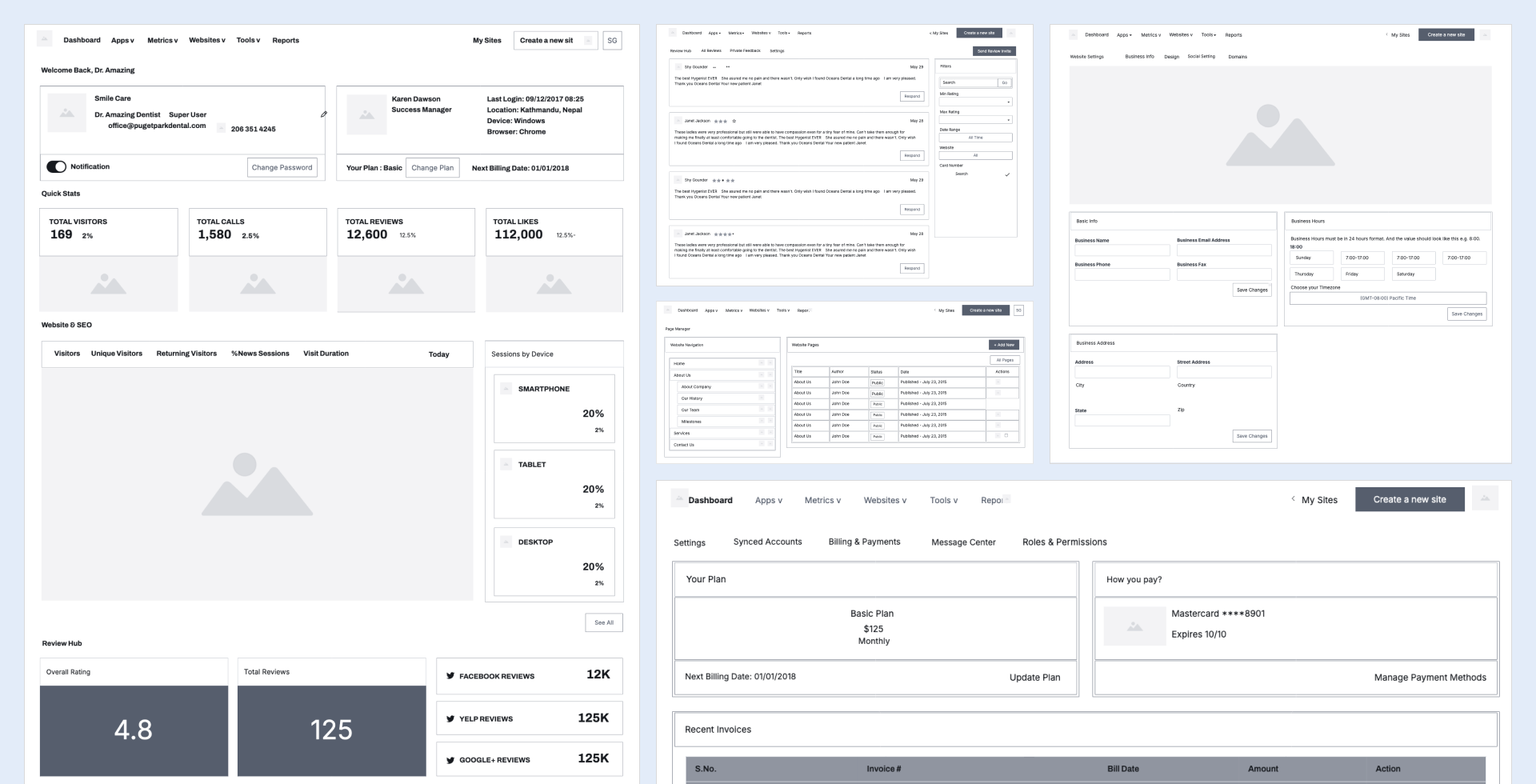Click the user avatar icon in billing panel header

pos(1485,498)
